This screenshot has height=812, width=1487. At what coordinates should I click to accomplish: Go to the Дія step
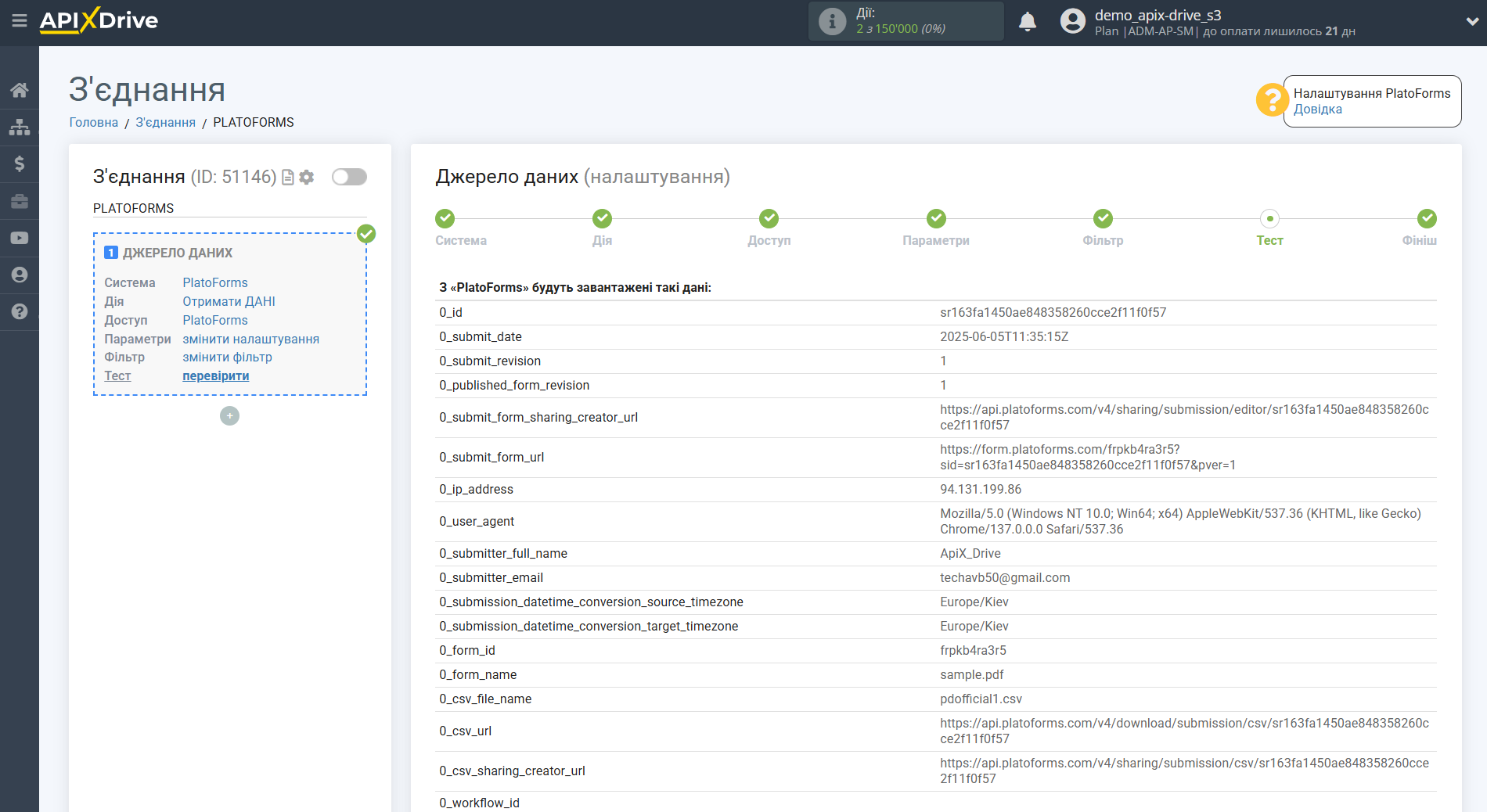(602, 219)
